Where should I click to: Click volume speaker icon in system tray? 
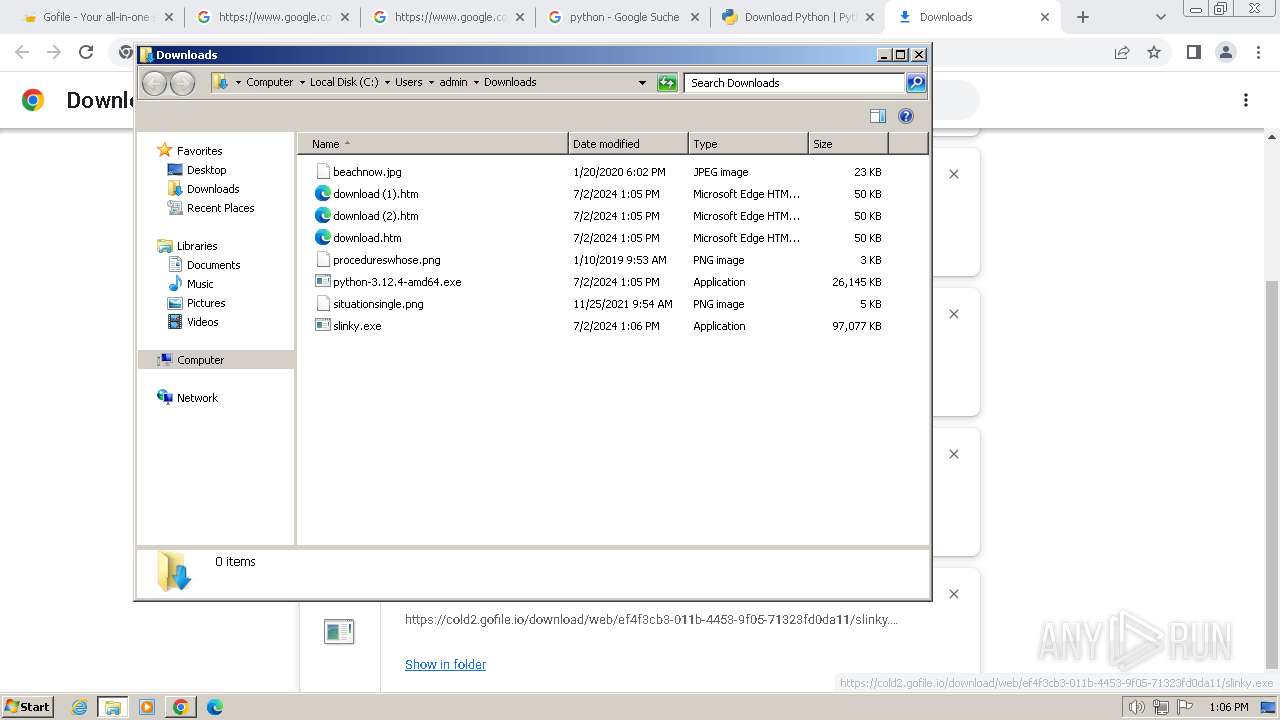pyautogui.click(x=1136, y=707)
